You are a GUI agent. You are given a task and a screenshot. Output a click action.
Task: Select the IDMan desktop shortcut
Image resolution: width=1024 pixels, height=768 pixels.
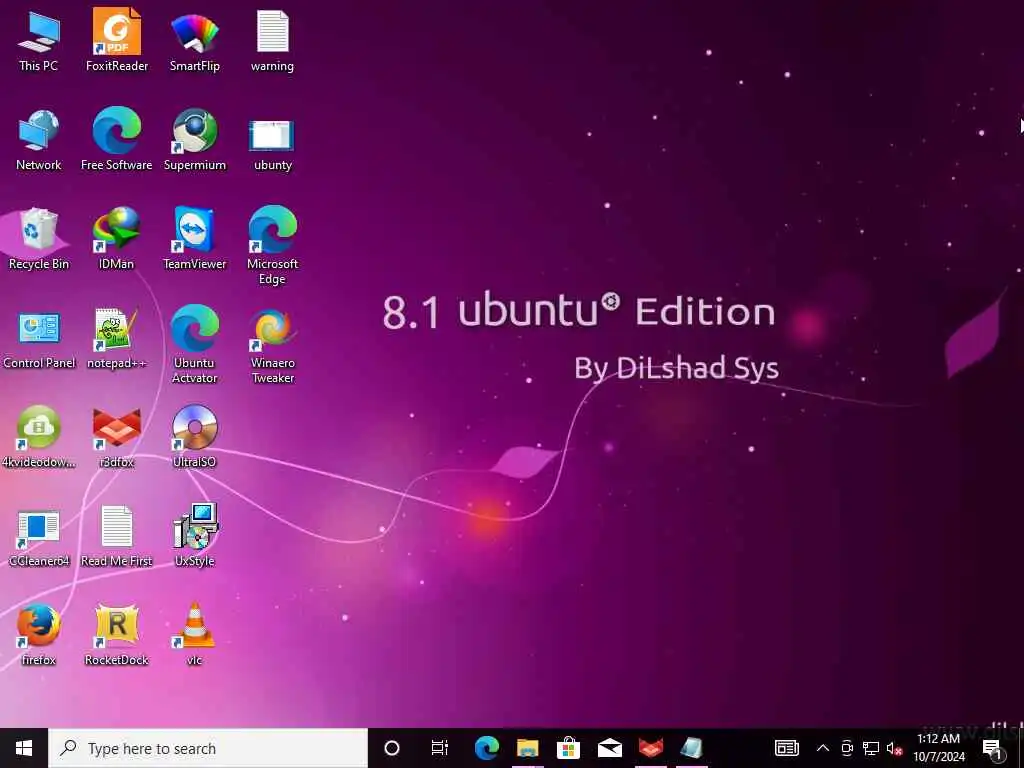[x=117, y=238]
